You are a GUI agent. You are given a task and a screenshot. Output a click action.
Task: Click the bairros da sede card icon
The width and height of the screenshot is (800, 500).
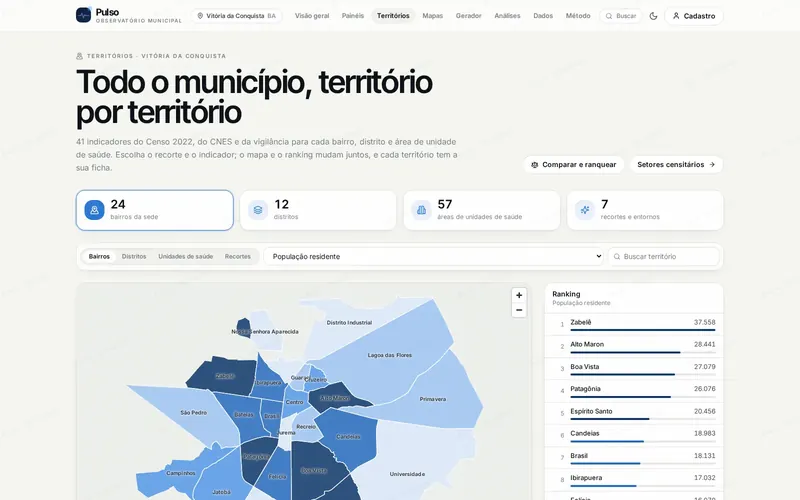(x=94, y=210)
